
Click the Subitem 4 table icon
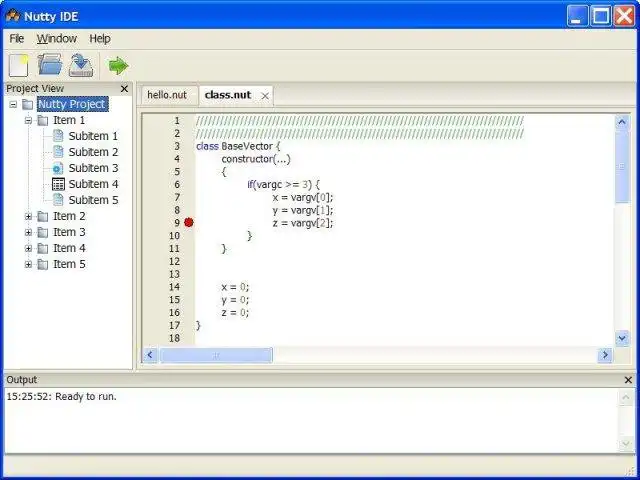58,184
